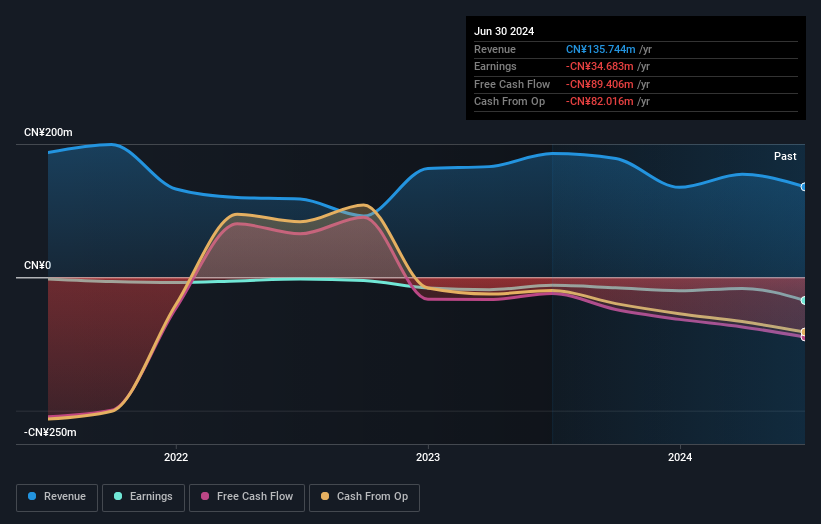
Task: Click the pink Free Cash Flow legend dot
Action: click(205, 496)
